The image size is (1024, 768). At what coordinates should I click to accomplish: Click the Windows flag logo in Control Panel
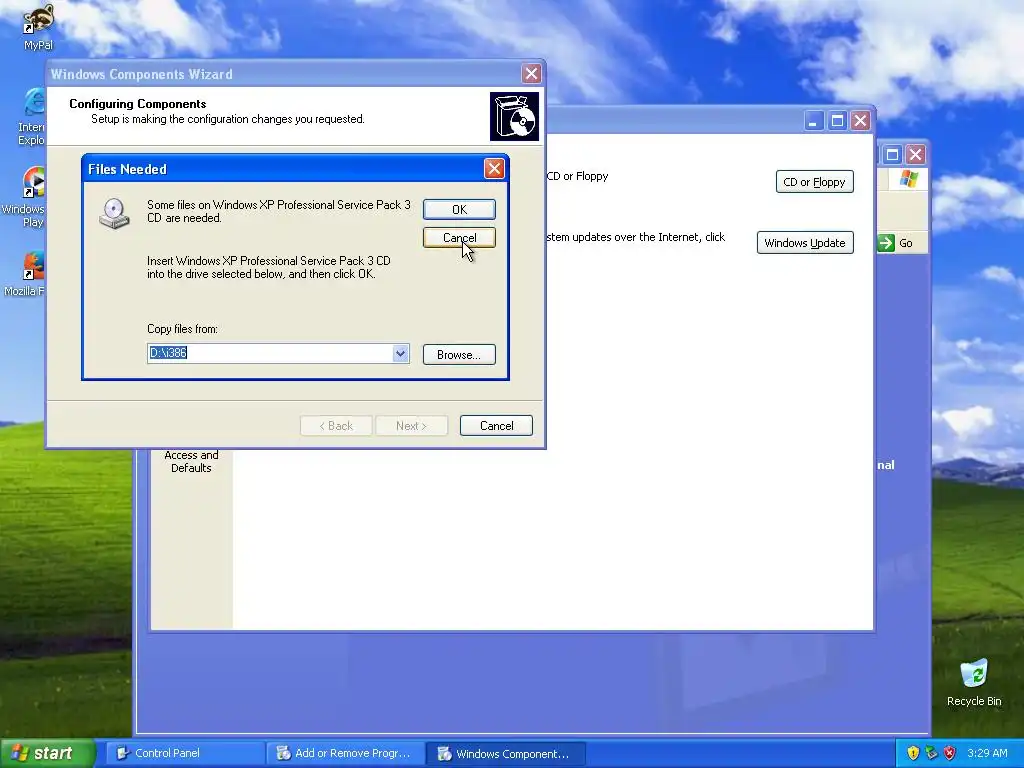908,179
